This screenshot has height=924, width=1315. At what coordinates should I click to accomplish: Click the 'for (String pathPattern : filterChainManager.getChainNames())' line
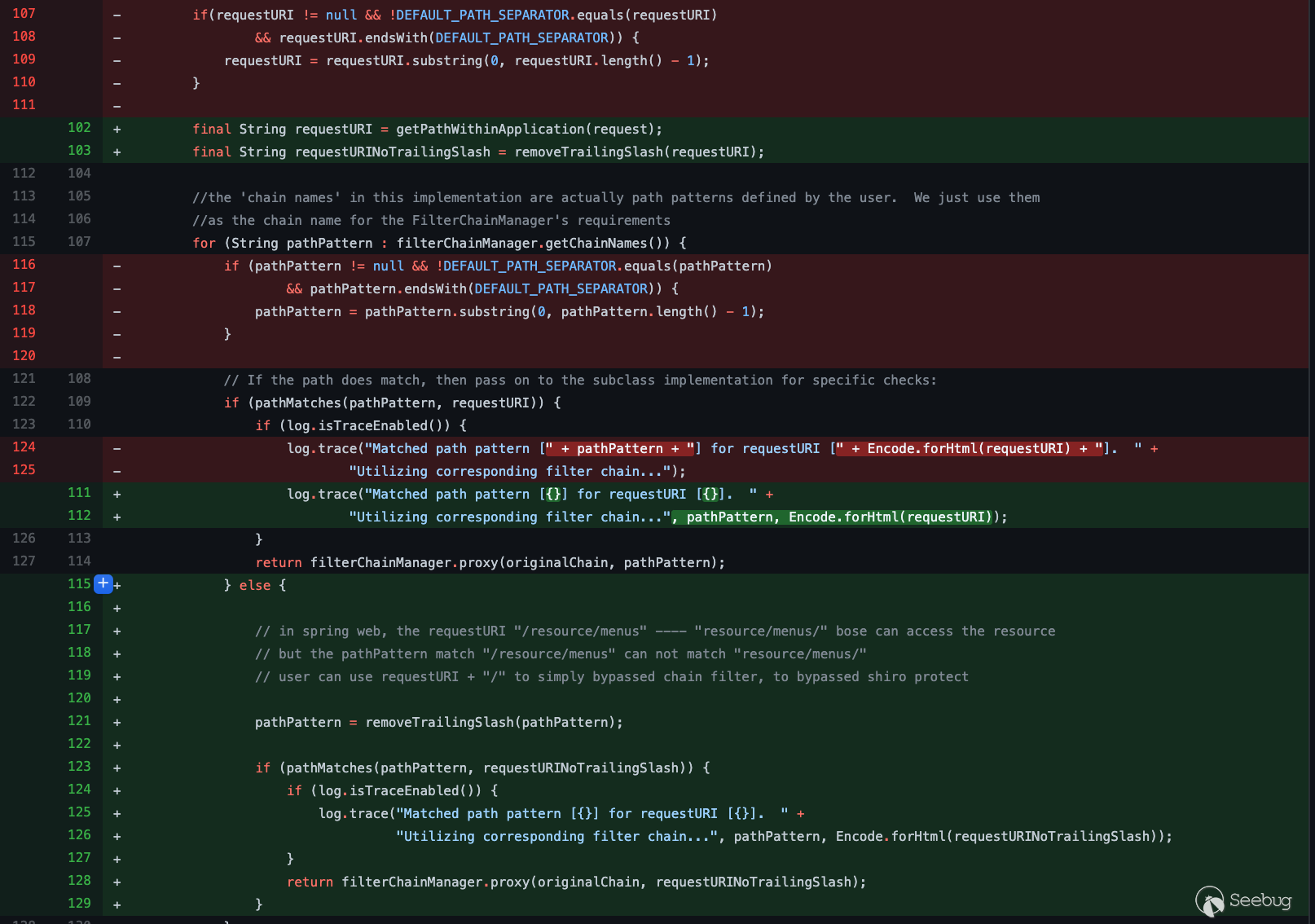439,243
